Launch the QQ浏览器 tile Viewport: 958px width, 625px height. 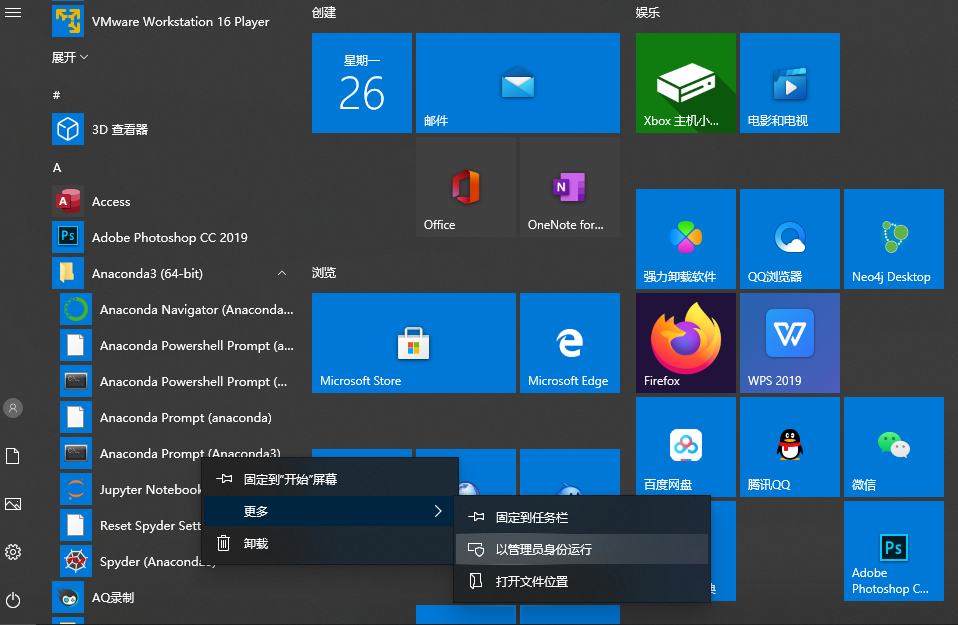789,239
